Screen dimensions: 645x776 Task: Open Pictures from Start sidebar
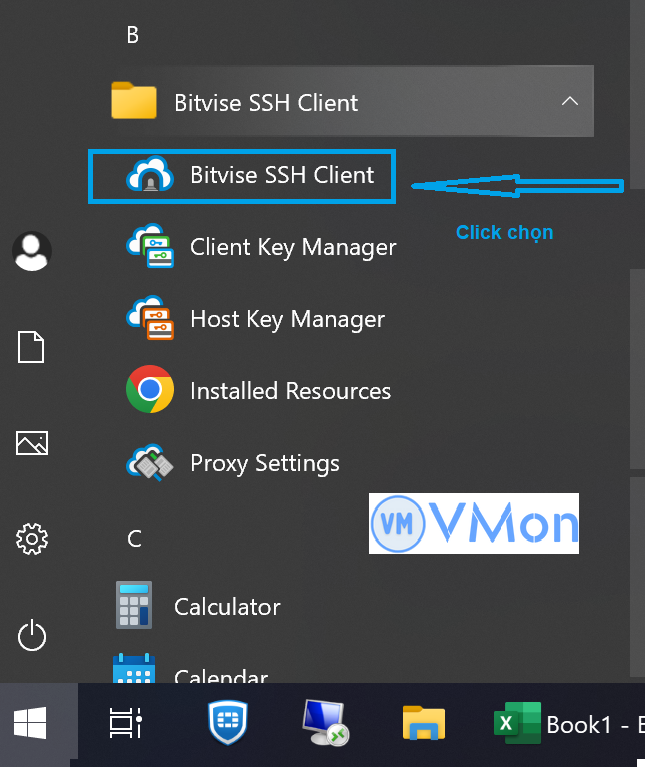(32, 443)
